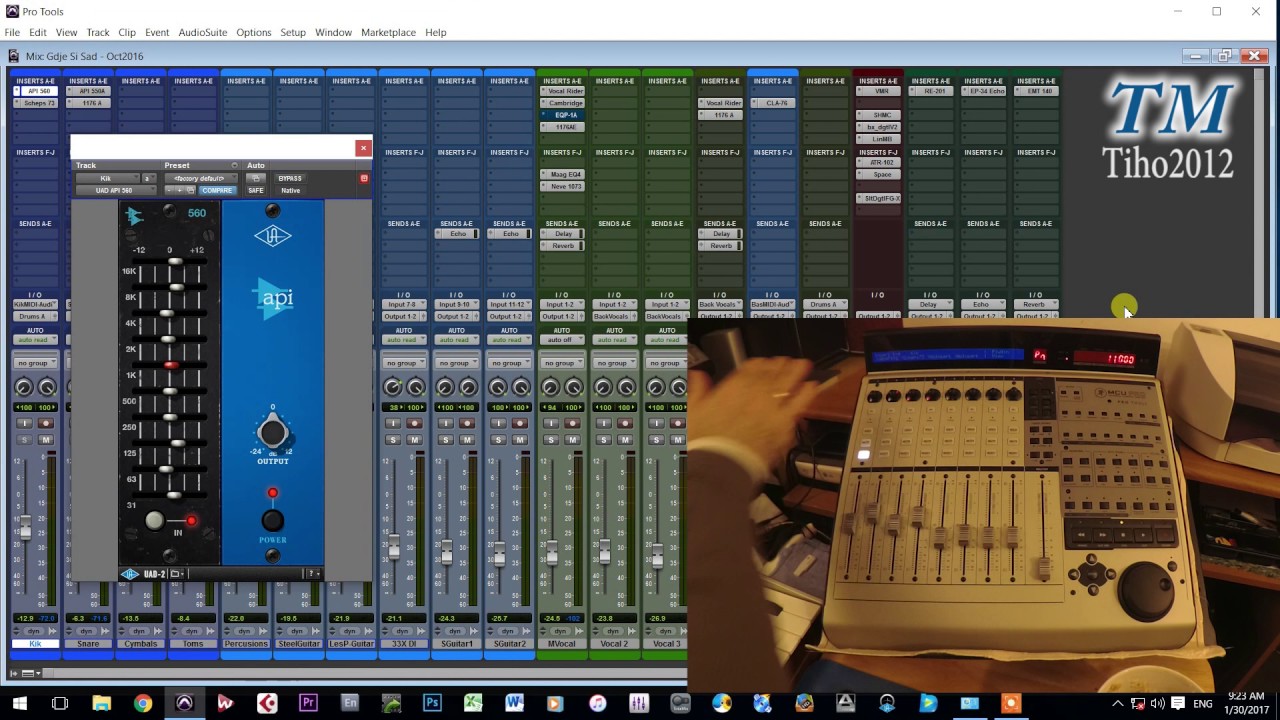The width and height of the screenshot is (1280, 720).
Task: Open the File menu
Action: pos(12,33)
